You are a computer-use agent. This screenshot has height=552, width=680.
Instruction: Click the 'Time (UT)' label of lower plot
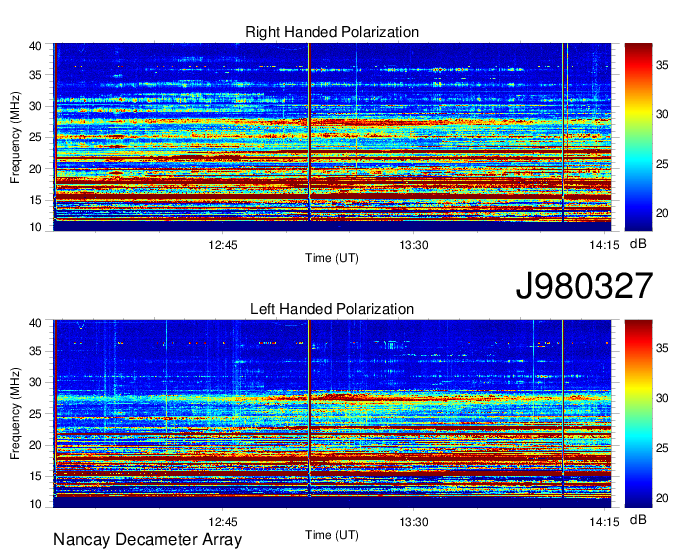(332, 535)
